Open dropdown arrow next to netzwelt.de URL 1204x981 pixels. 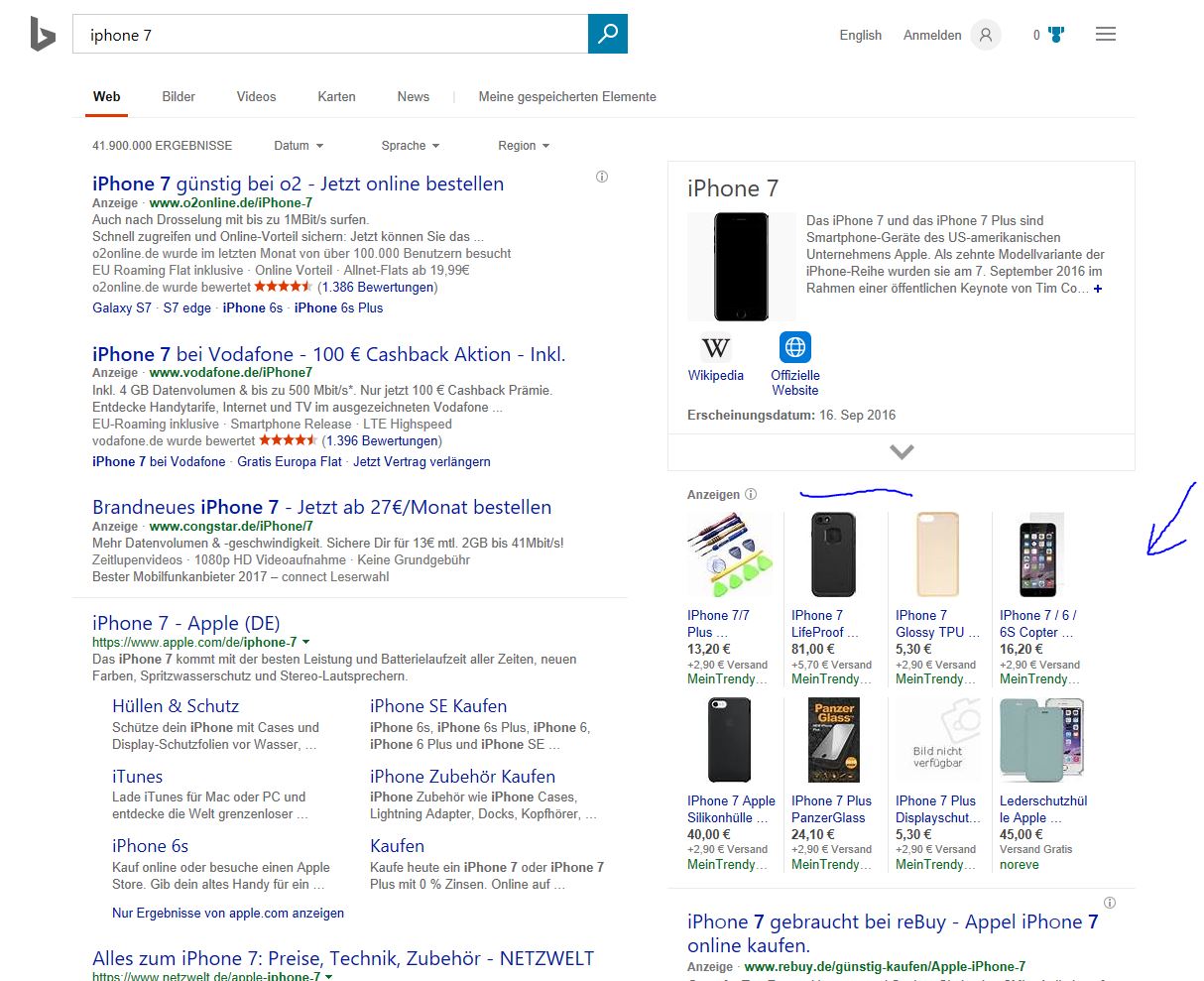tap(329, 977)
